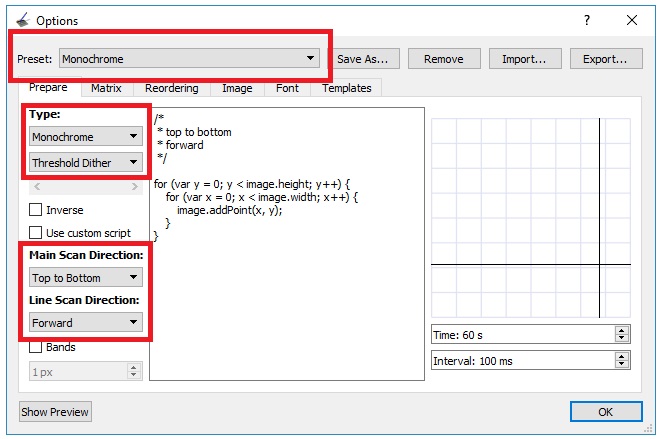662x439 pixels.
Task: Click the Time 60 s spinner field
Action: [522, 335]
